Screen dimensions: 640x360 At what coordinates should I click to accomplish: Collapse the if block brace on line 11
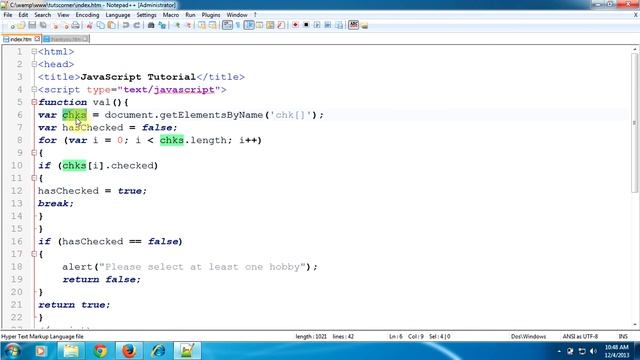click(x=34, y=178)
